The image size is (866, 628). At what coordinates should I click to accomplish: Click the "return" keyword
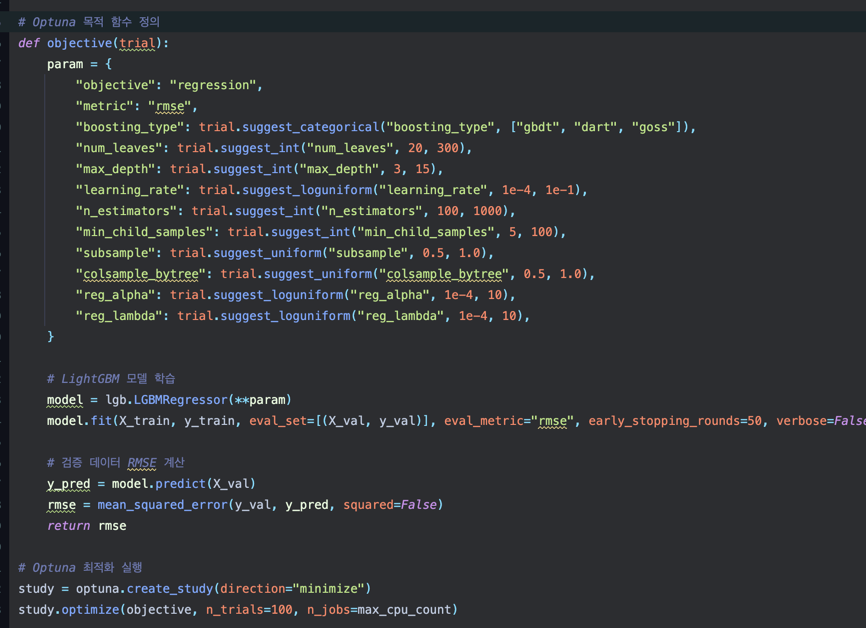click(68, 526)
